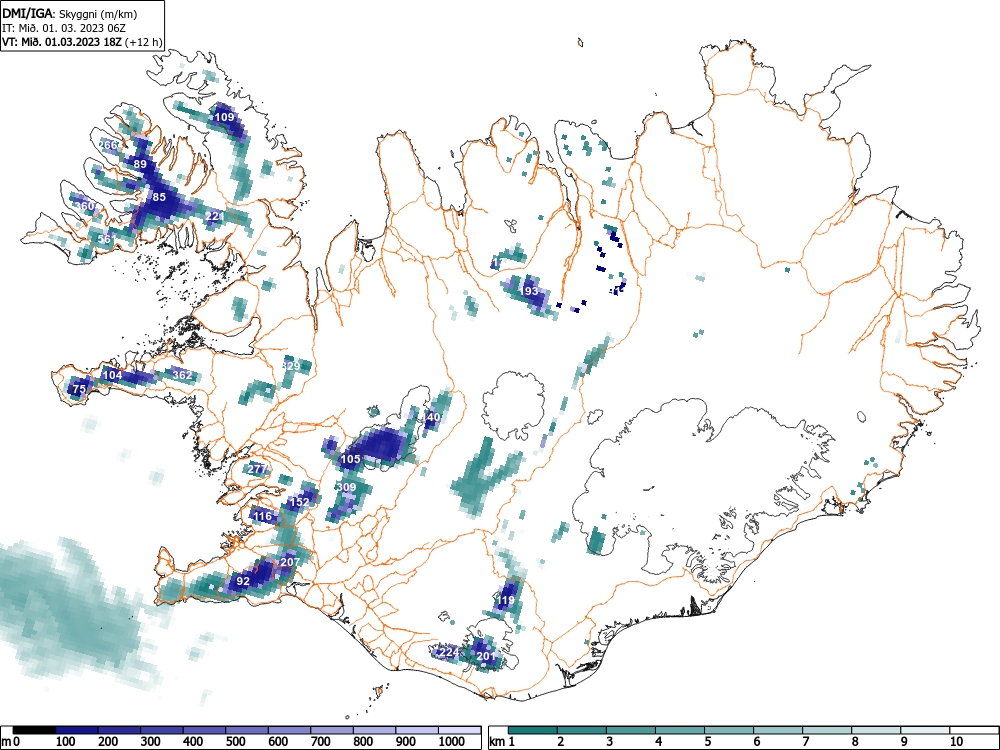
Task: Click the map label reading 89
Action: [x=140, y=164]
